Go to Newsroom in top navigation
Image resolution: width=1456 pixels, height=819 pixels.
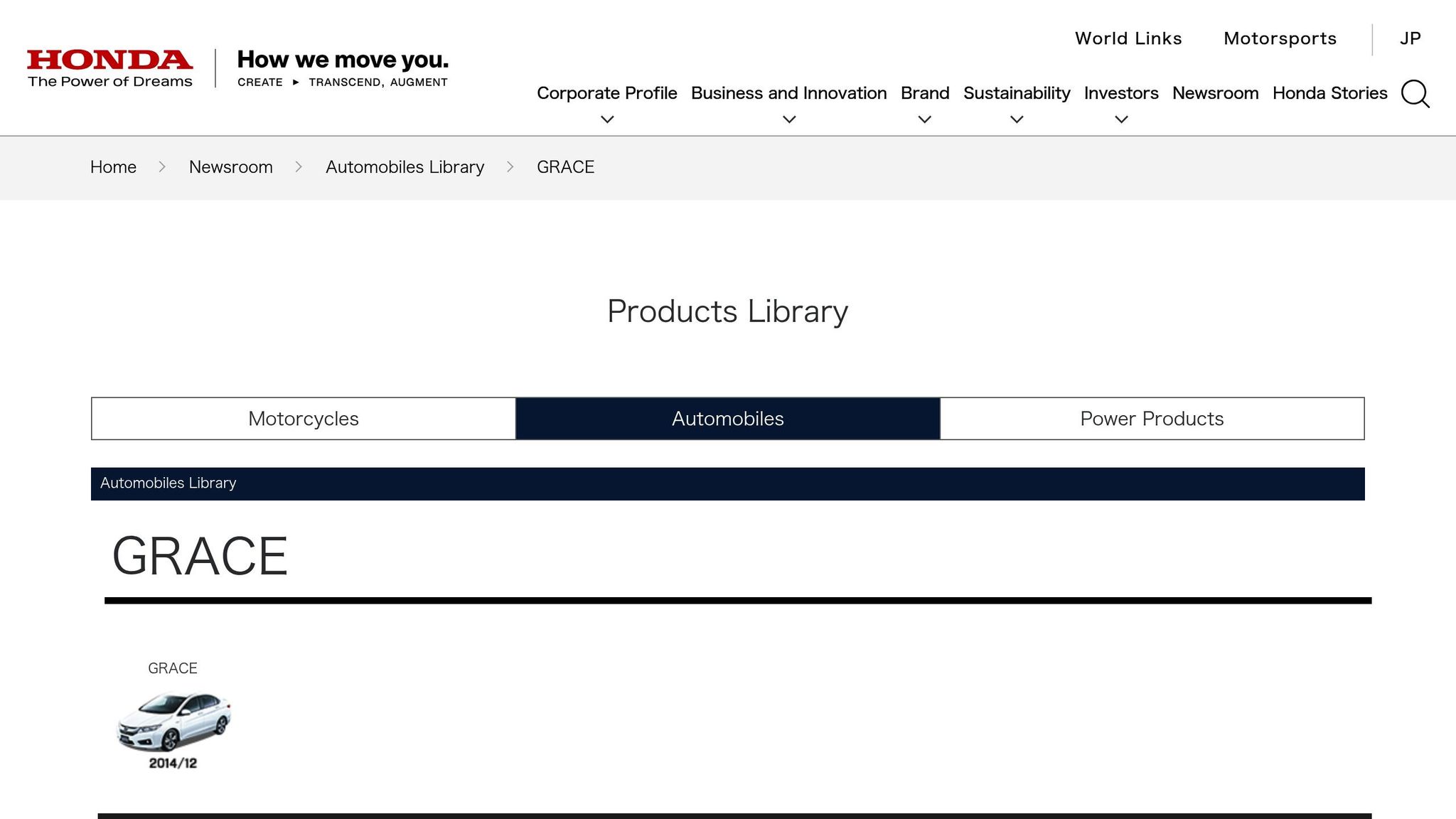(x=1216, y=93)
